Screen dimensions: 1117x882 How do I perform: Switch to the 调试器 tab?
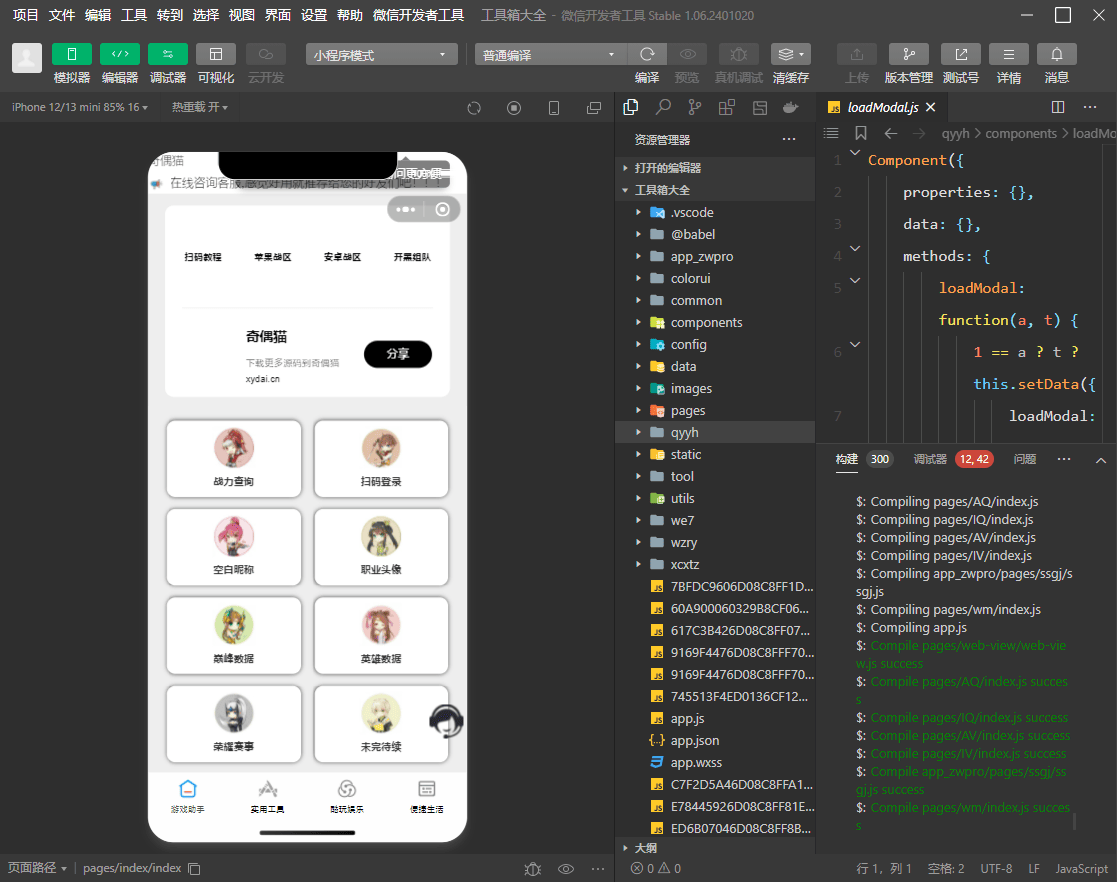929,459
